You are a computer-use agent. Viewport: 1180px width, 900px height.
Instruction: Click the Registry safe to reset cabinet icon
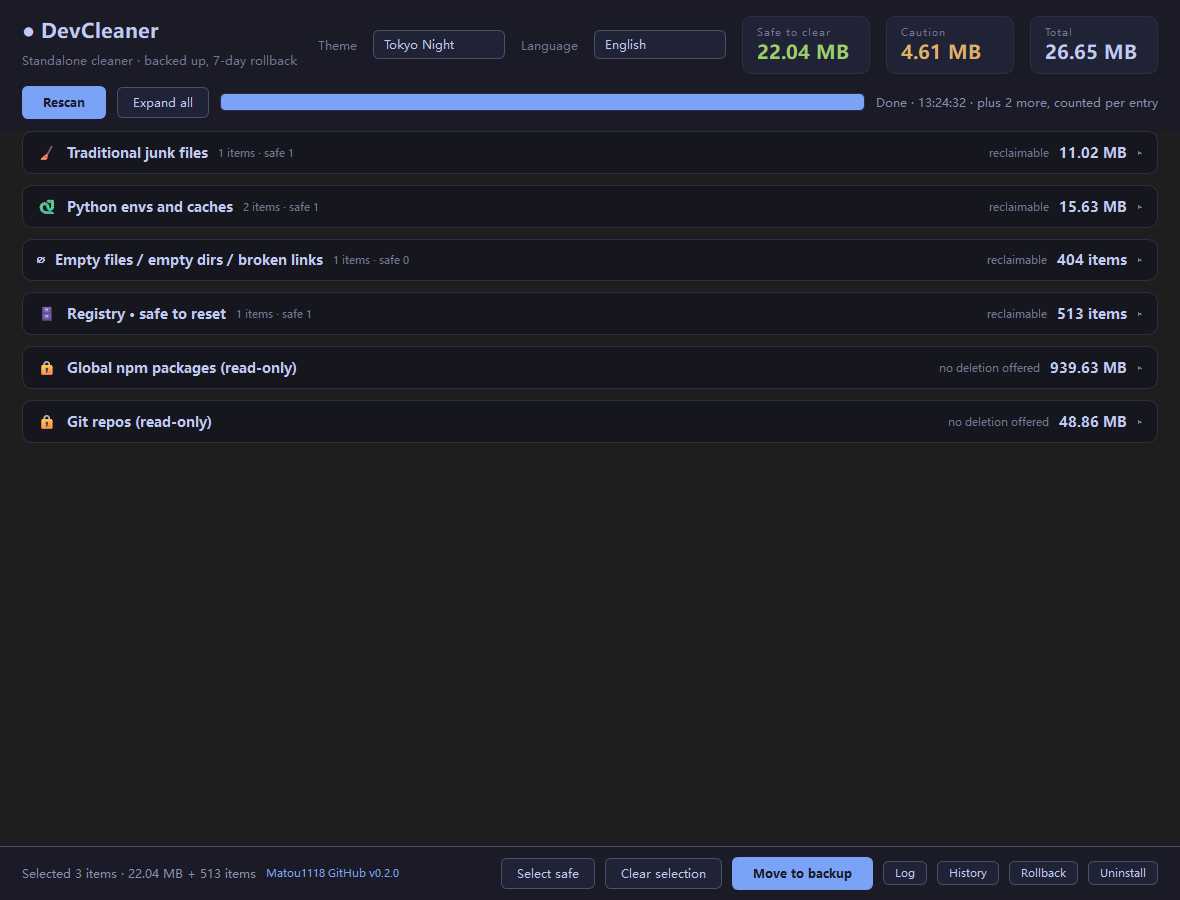pyautogui.click(x=47, y=314)
